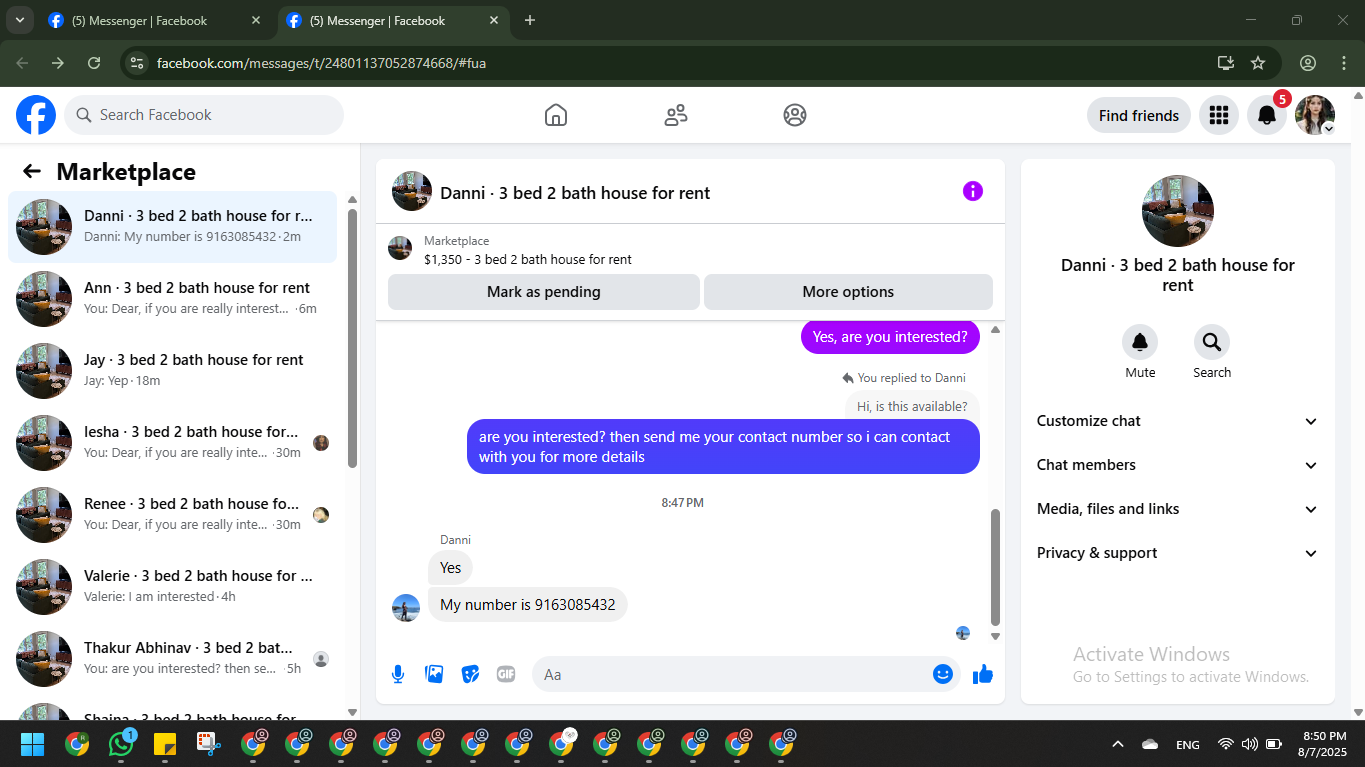Choose a GIF icon

tap(506, 674)
